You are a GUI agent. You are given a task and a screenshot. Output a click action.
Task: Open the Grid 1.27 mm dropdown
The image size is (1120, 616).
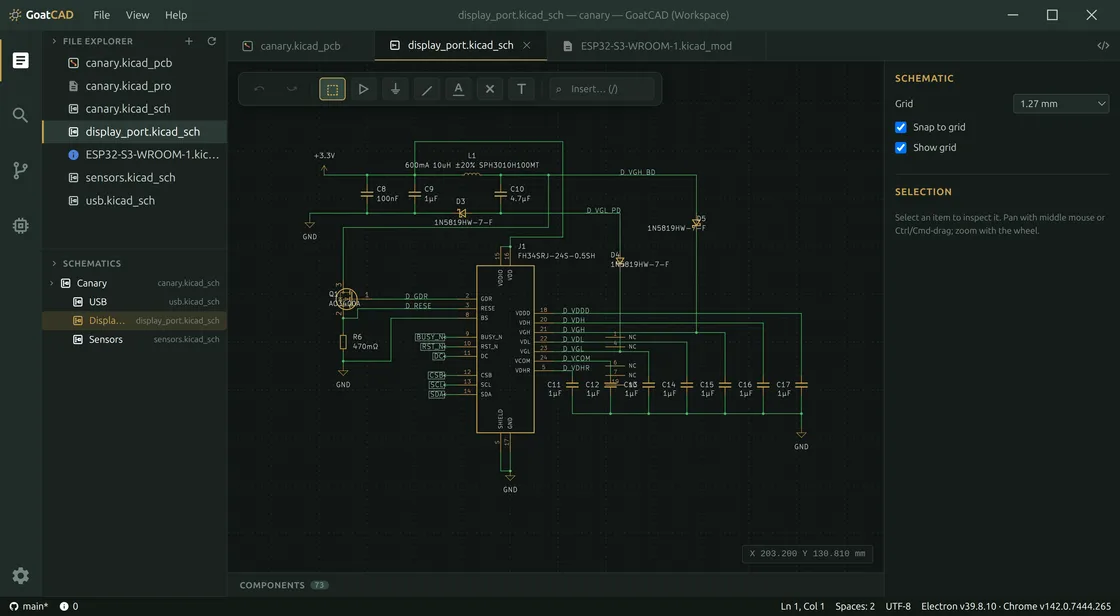click(x=1061, y=104)
